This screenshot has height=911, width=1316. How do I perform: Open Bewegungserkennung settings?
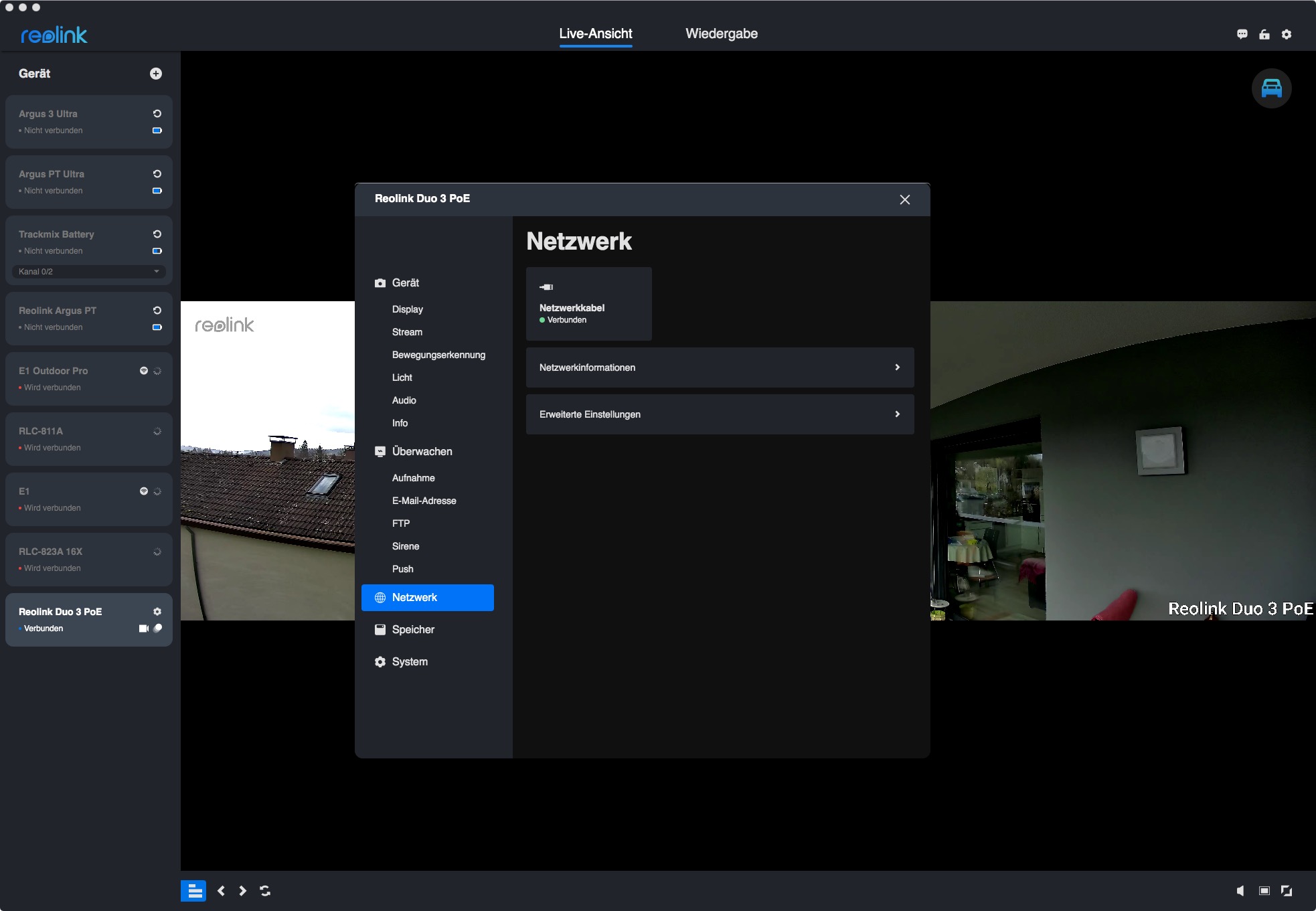[438, 355]
